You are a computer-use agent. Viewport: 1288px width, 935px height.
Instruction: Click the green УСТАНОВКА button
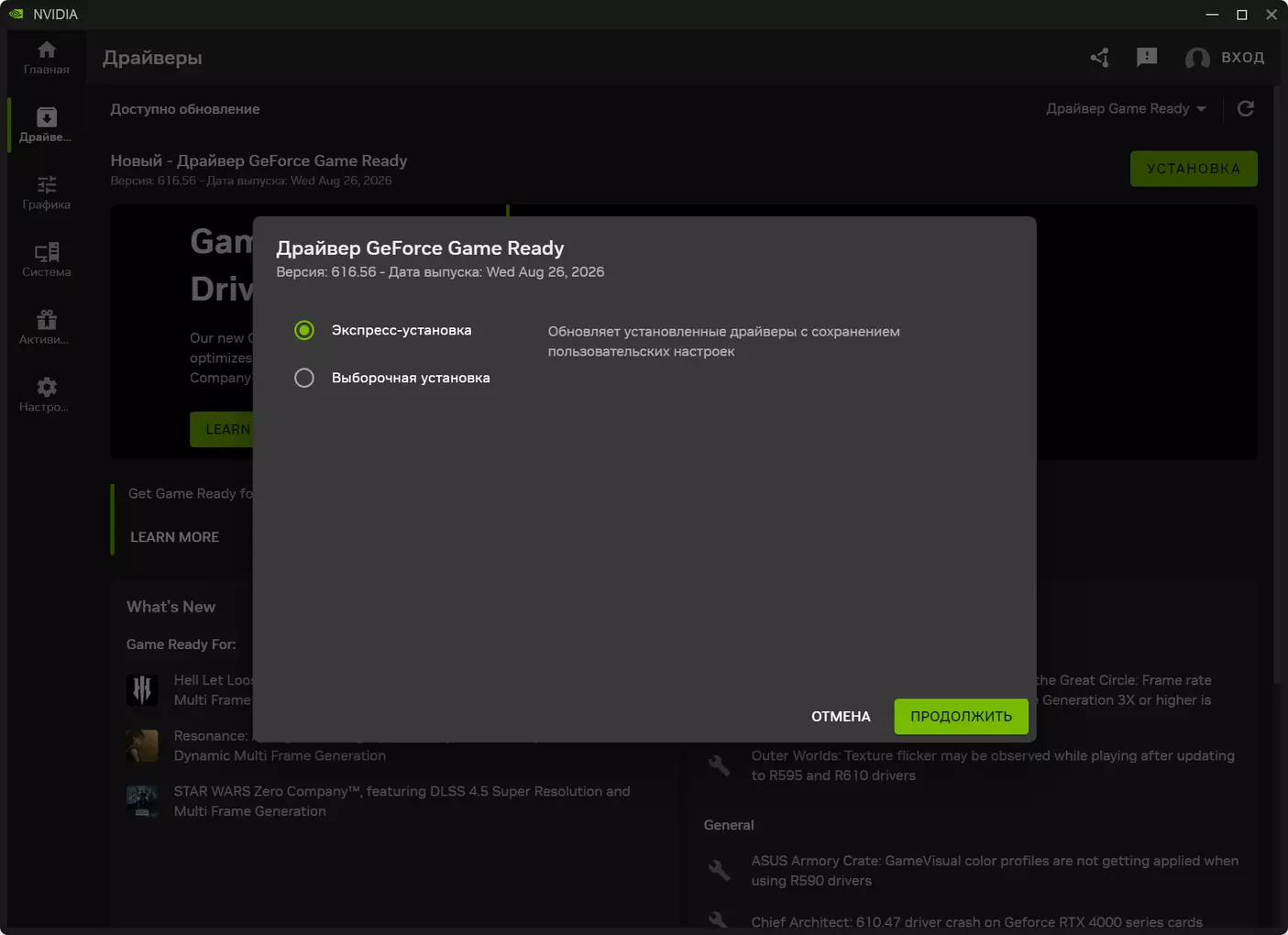(1194, 169)
